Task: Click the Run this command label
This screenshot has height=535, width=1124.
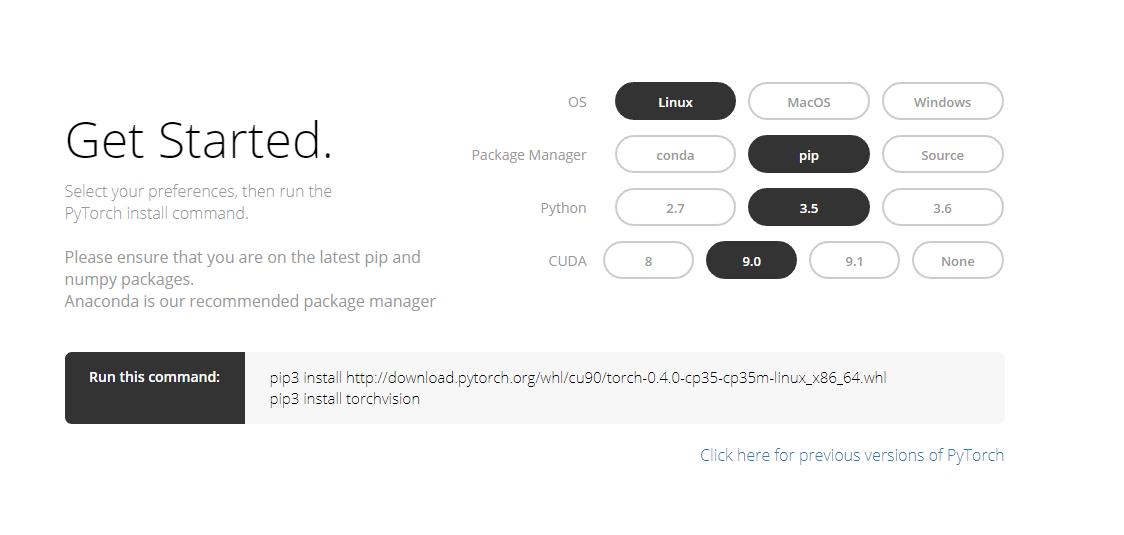Action: 154,377
